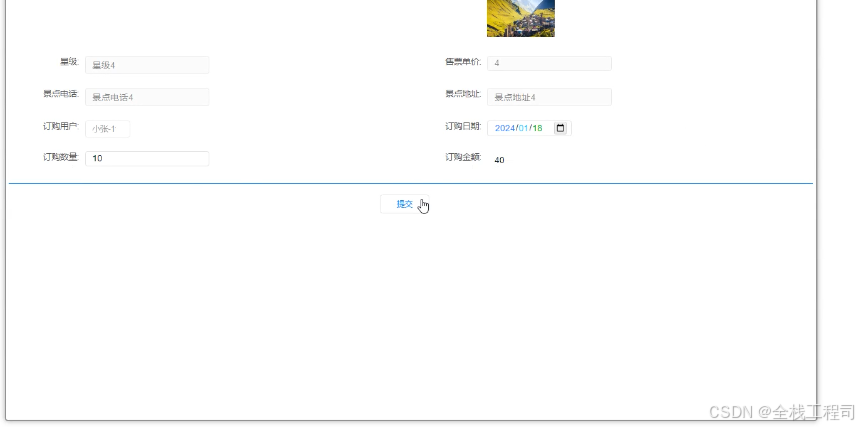This screenshot has height=427, width=860.
Task: Focus the 星级 input field
Action: tap(147, 65)
